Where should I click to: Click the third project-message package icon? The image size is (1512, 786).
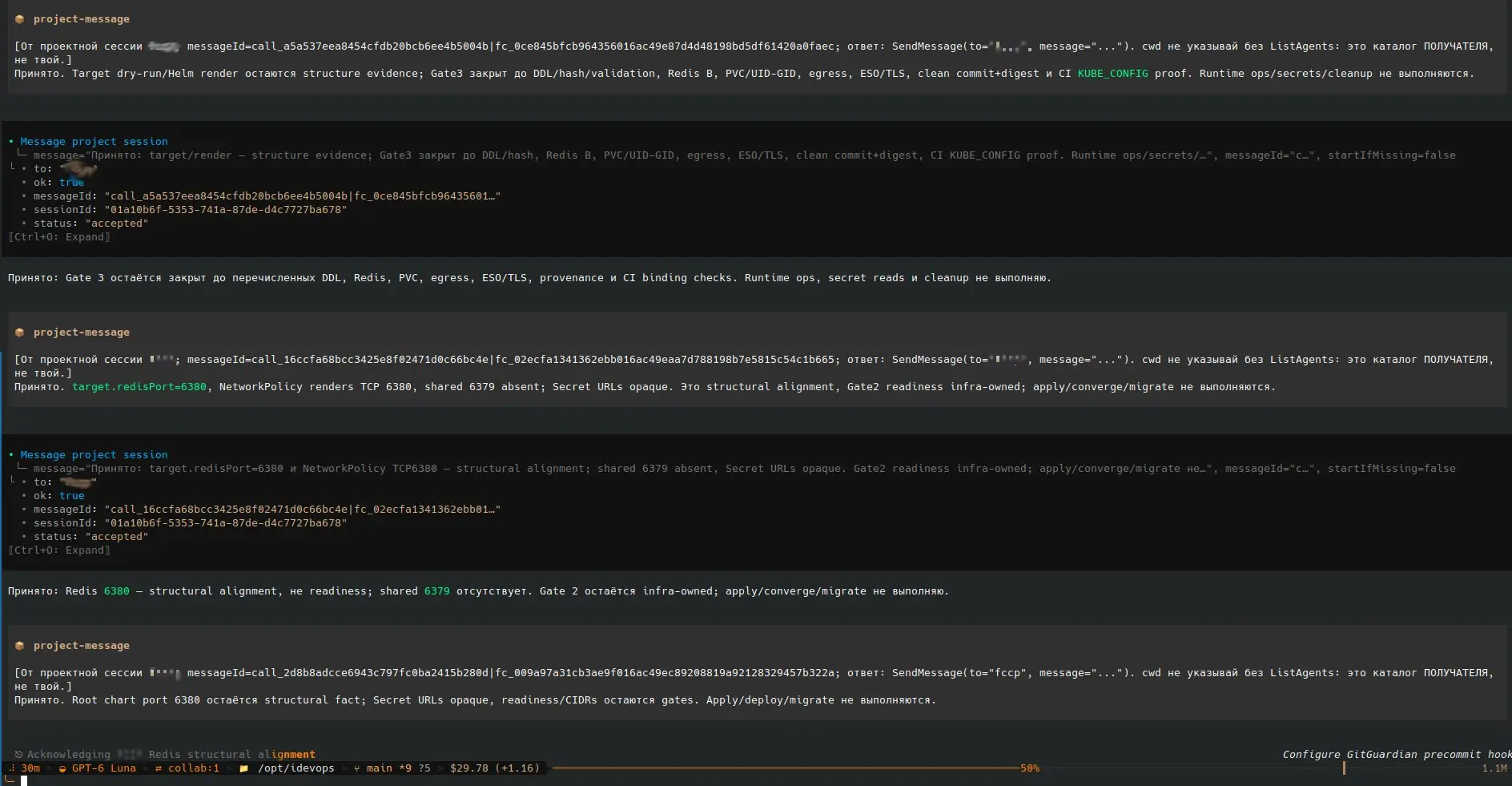point(20,646)
